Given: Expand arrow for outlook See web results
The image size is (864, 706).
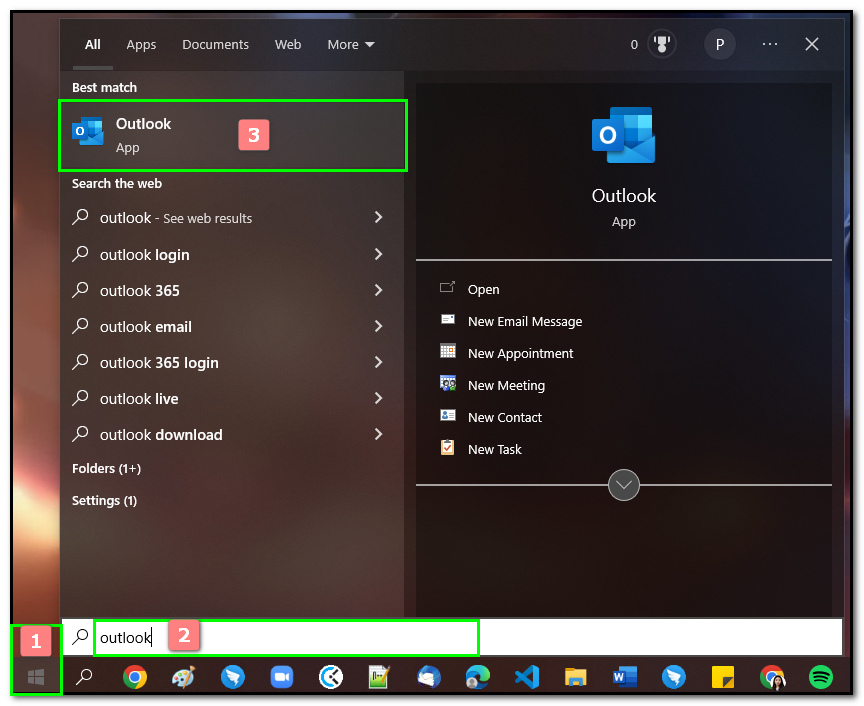Looking at the screenshot, I should (379, 217).
